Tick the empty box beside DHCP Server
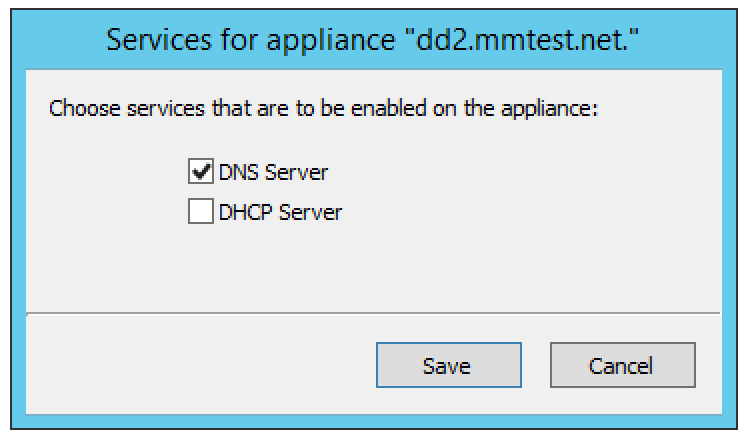 click(x=200, y=211)
